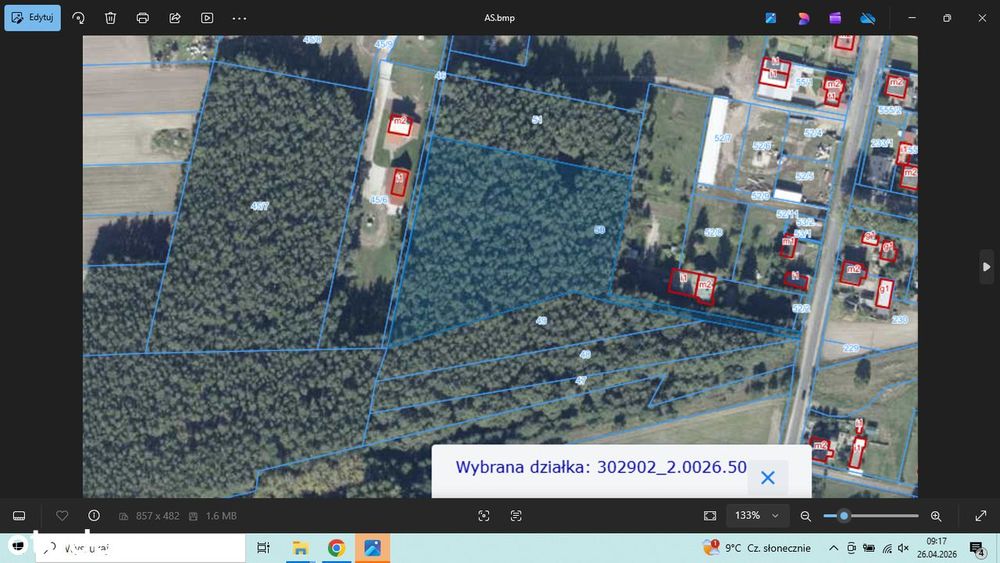
Task: Open Google Chrome from the taskbar
Action: pos(336,548)
